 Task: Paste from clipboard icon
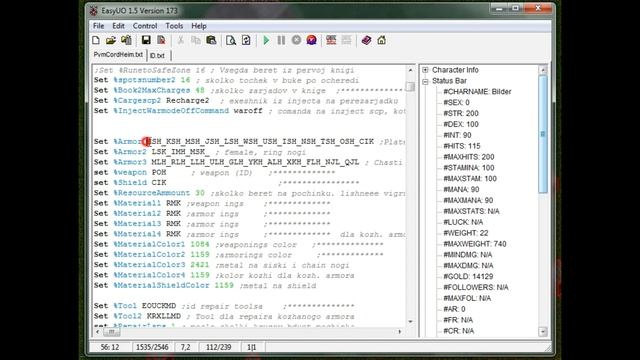(x=211, y=40)
